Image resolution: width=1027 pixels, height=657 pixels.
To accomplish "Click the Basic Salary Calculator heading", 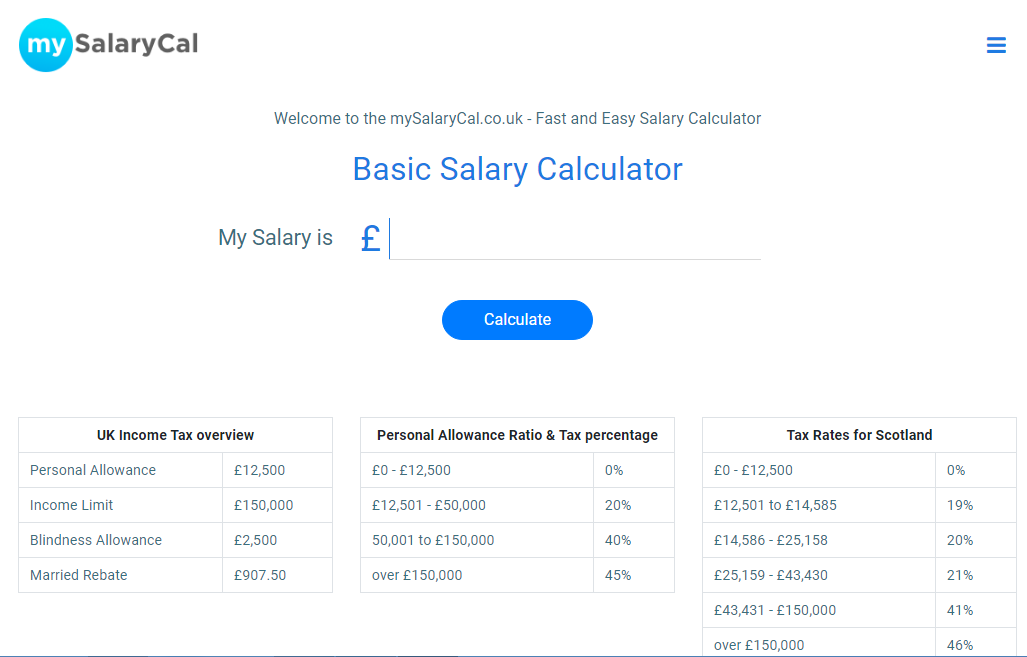I will (x=517, y=168).
